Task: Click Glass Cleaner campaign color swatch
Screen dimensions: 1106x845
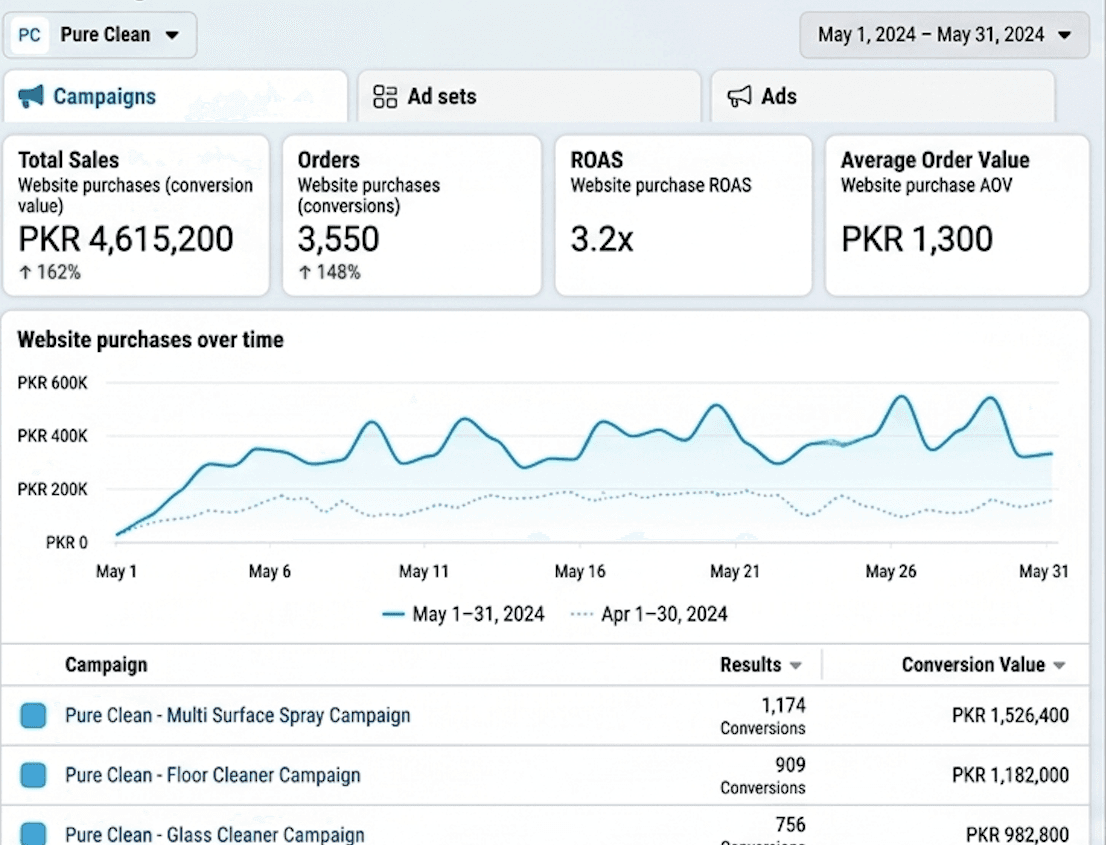Action: [33, 834]
